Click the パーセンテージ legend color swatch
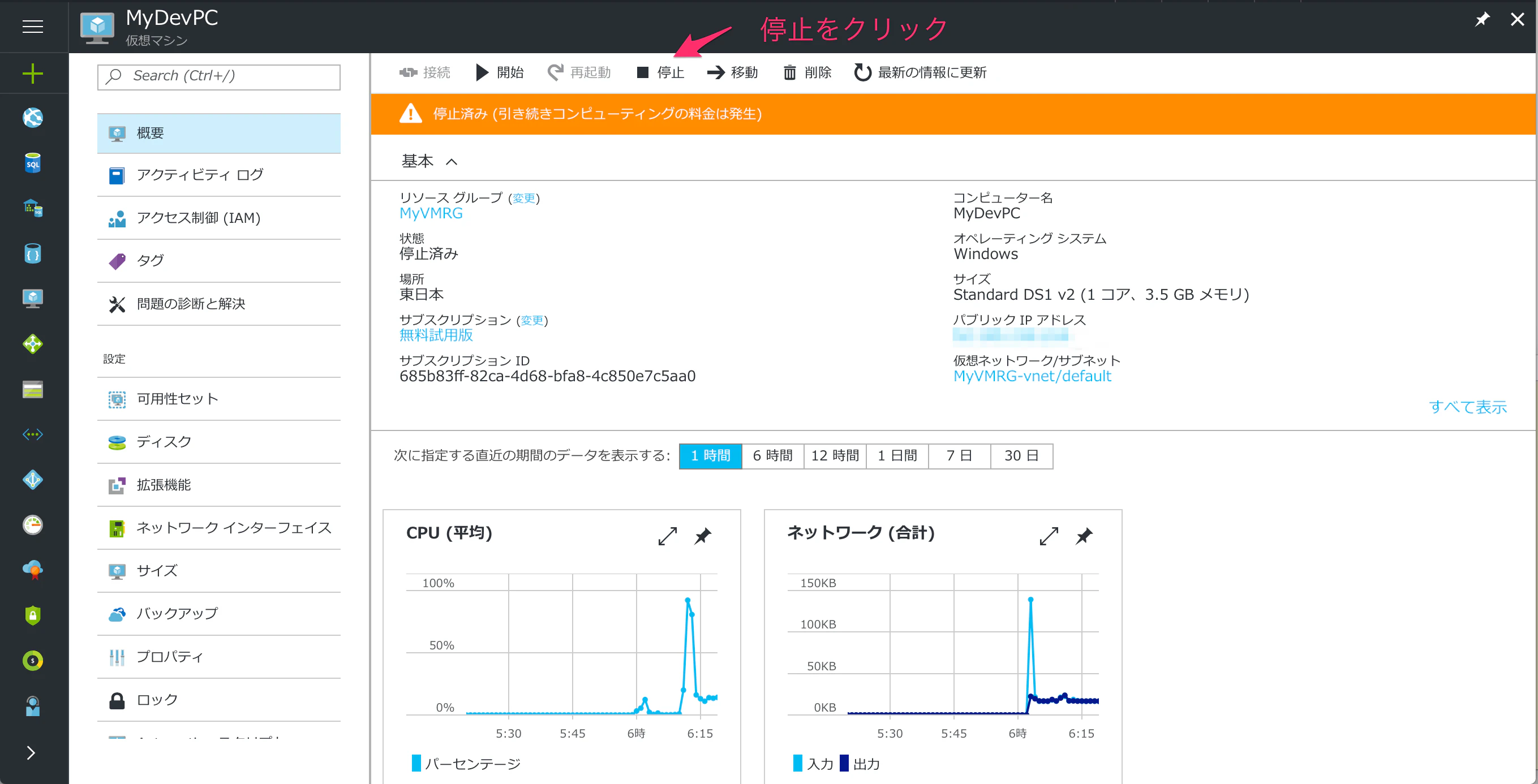Screen dimensions: 1538x784 [x=416, y=763]
